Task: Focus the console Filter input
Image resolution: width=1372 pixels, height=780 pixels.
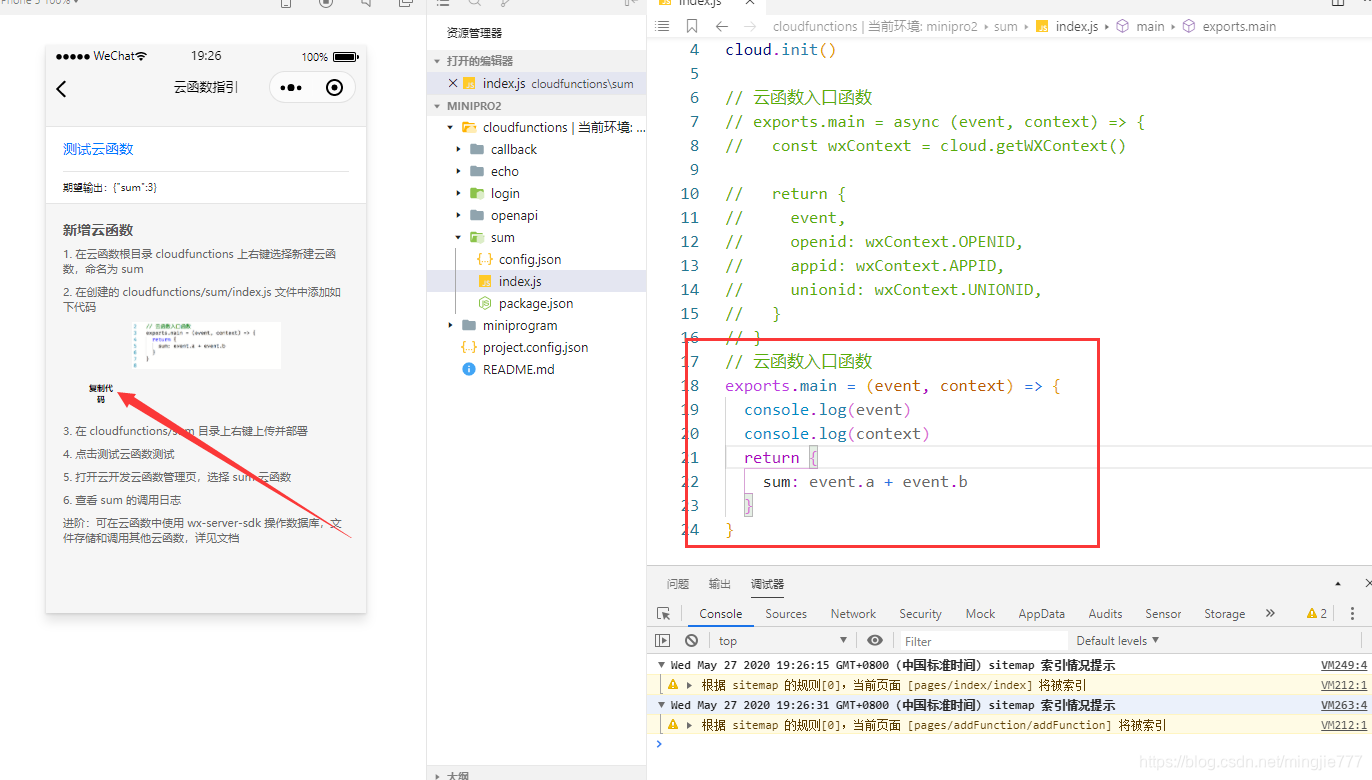Action: 982,641
